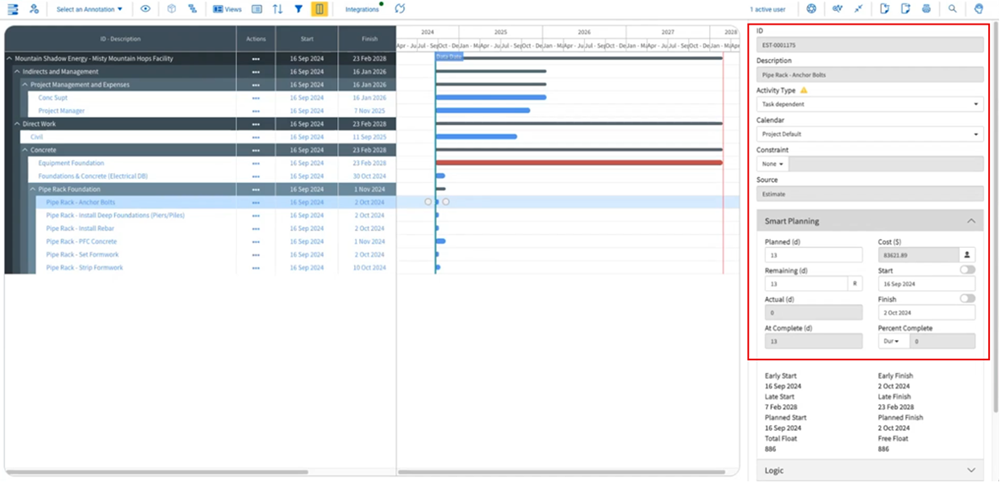Click the filter funnel icon in toolbar
1000x483 pixels.
(298, 10)
